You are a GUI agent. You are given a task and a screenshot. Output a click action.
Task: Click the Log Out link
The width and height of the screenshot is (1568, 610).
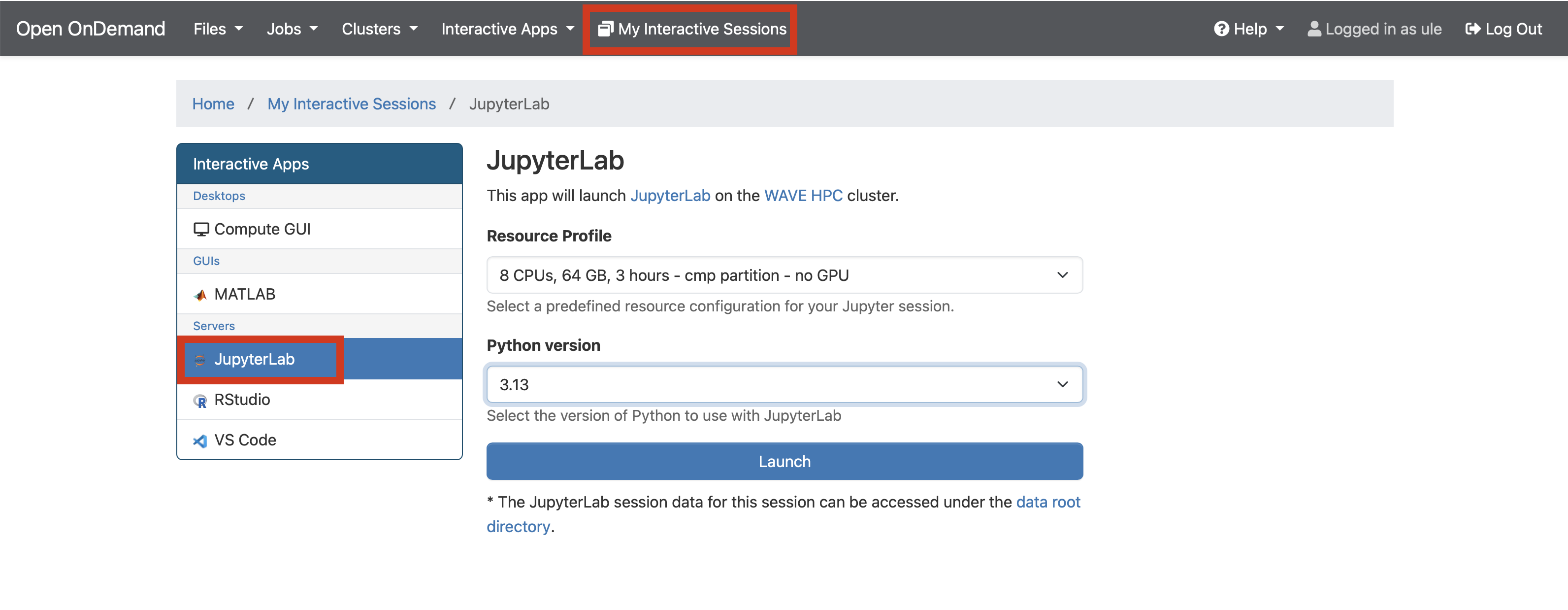1503,29
